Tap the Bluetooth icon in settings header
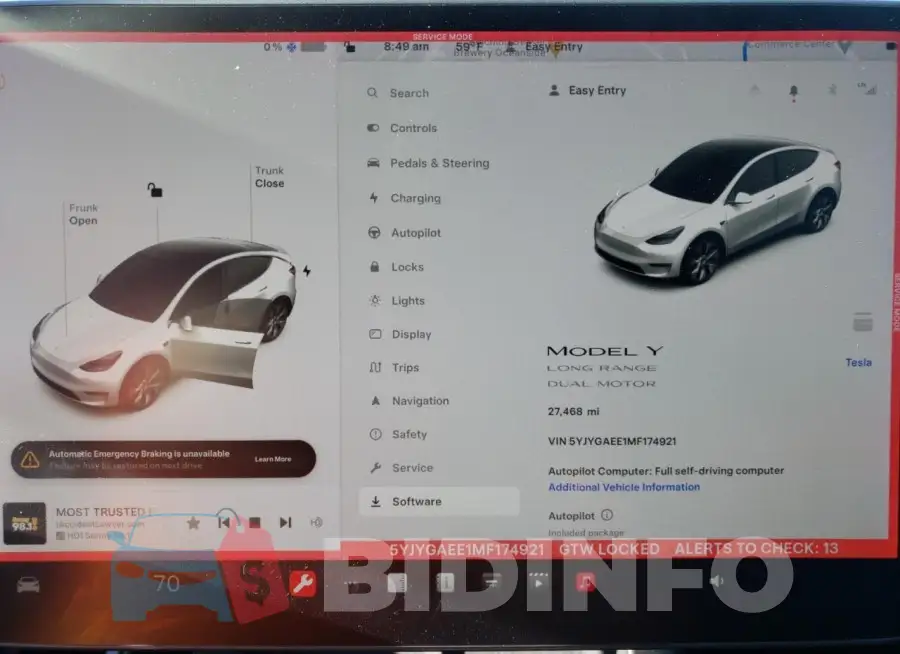Screen dimensions: 900x654 click(x=832, y=90)
